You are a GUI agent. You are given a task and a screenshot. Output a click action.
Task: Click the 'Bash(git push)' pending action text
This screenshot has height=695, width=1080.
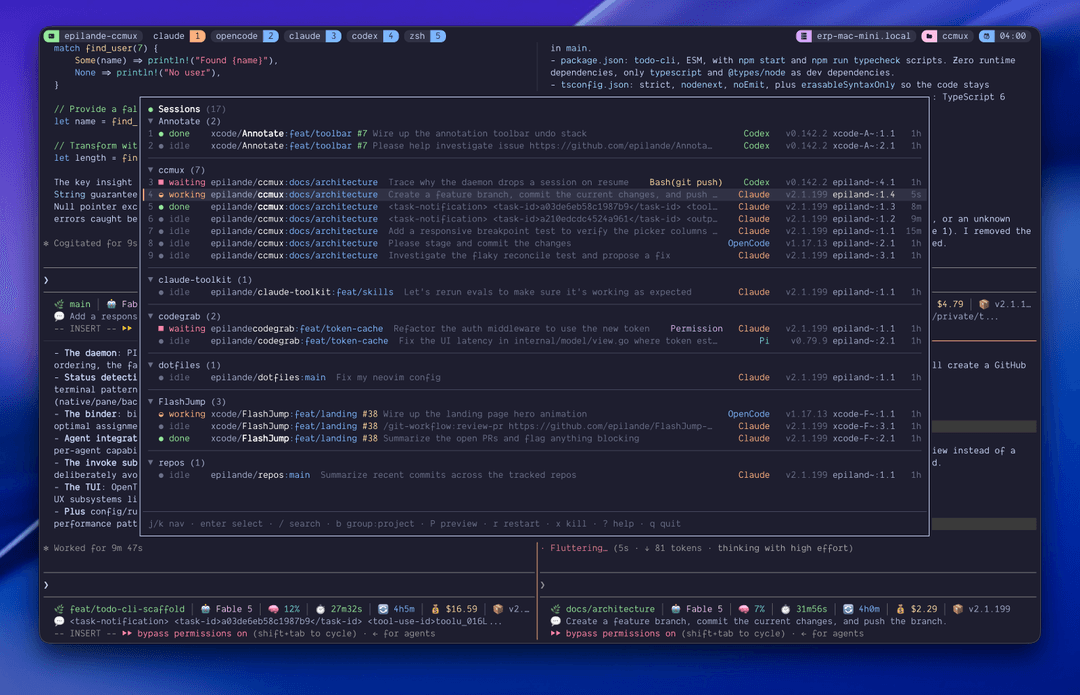[x=685, y=183]
